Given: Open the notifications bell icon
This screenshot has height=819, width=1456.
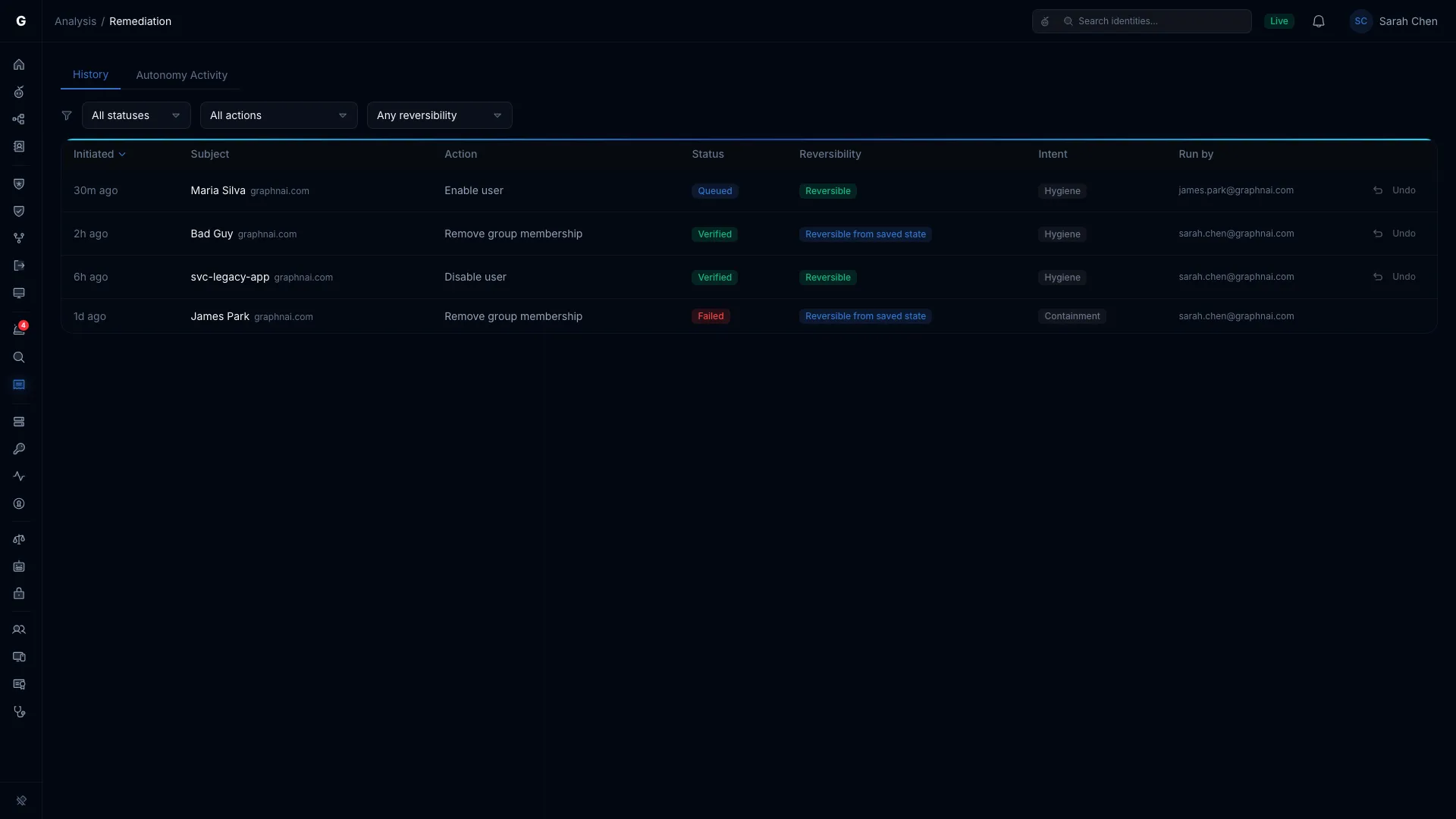Looking at the screenshot, I should [1319, 21].
